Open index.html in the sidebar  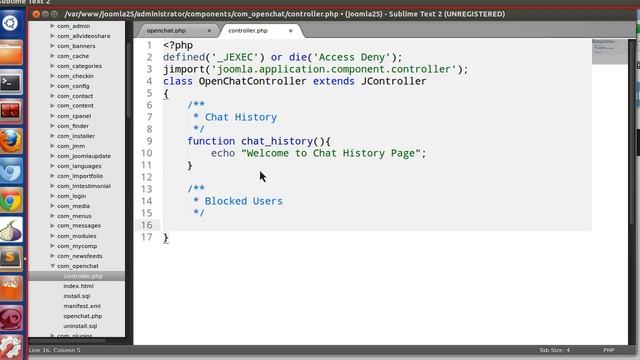click(78, 286)
